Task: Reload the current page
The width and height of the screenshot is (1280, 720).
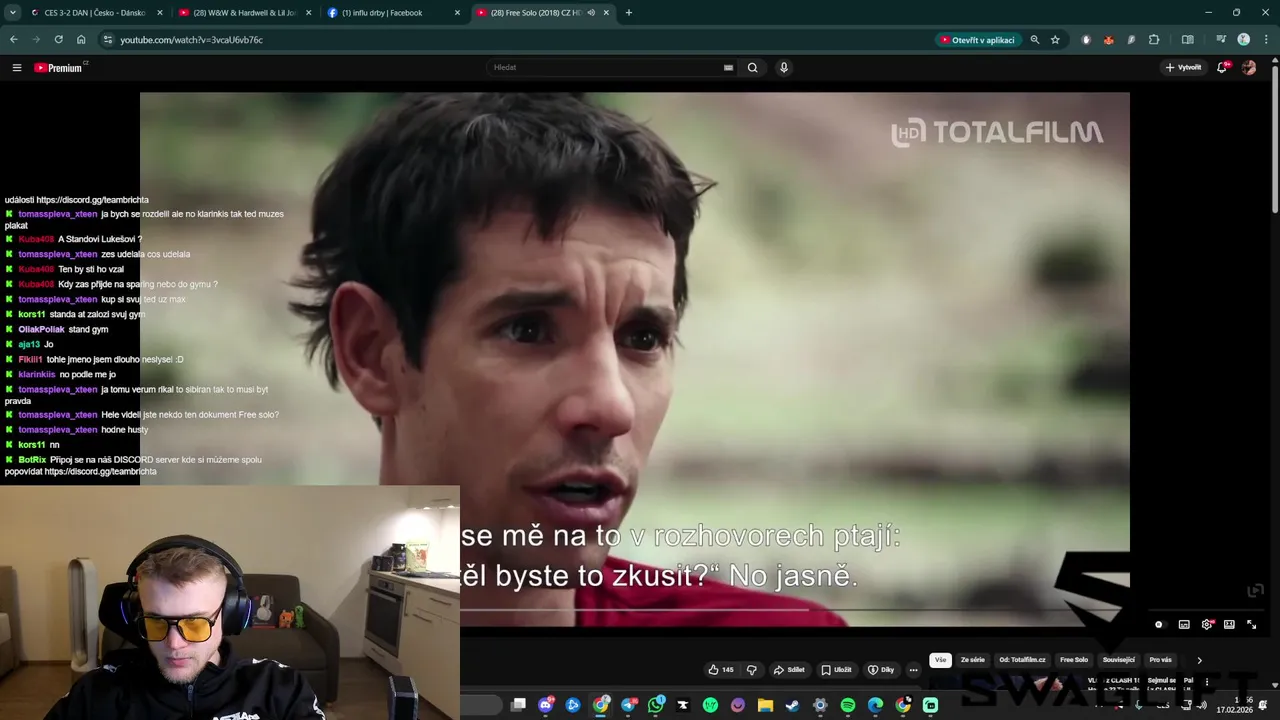Action: click(x=59, y=40)
